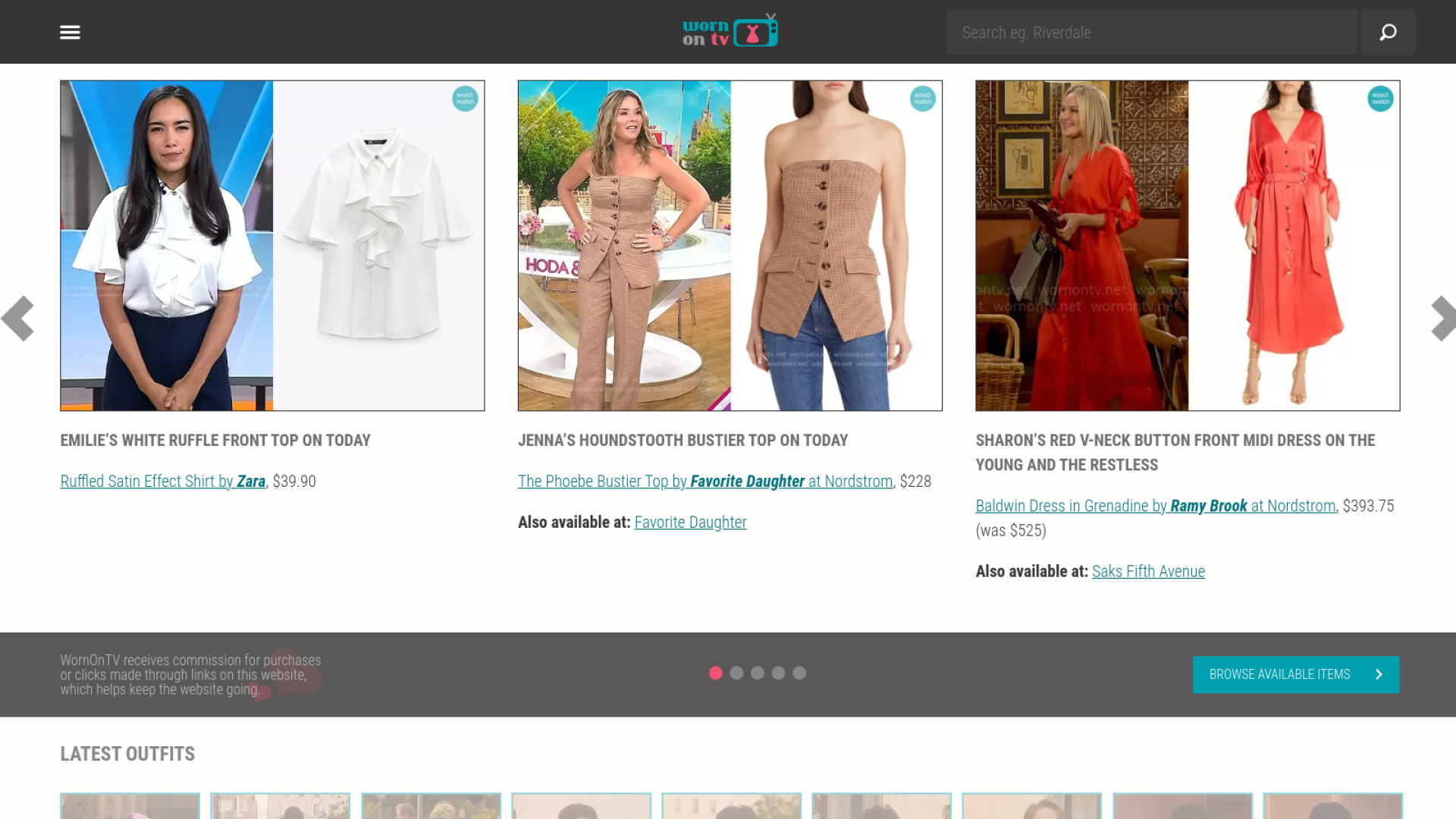Screen dimensions: 1456x819
Task: Click exact match badge on Emilie's outfit
Action: (x=465, y=99)
